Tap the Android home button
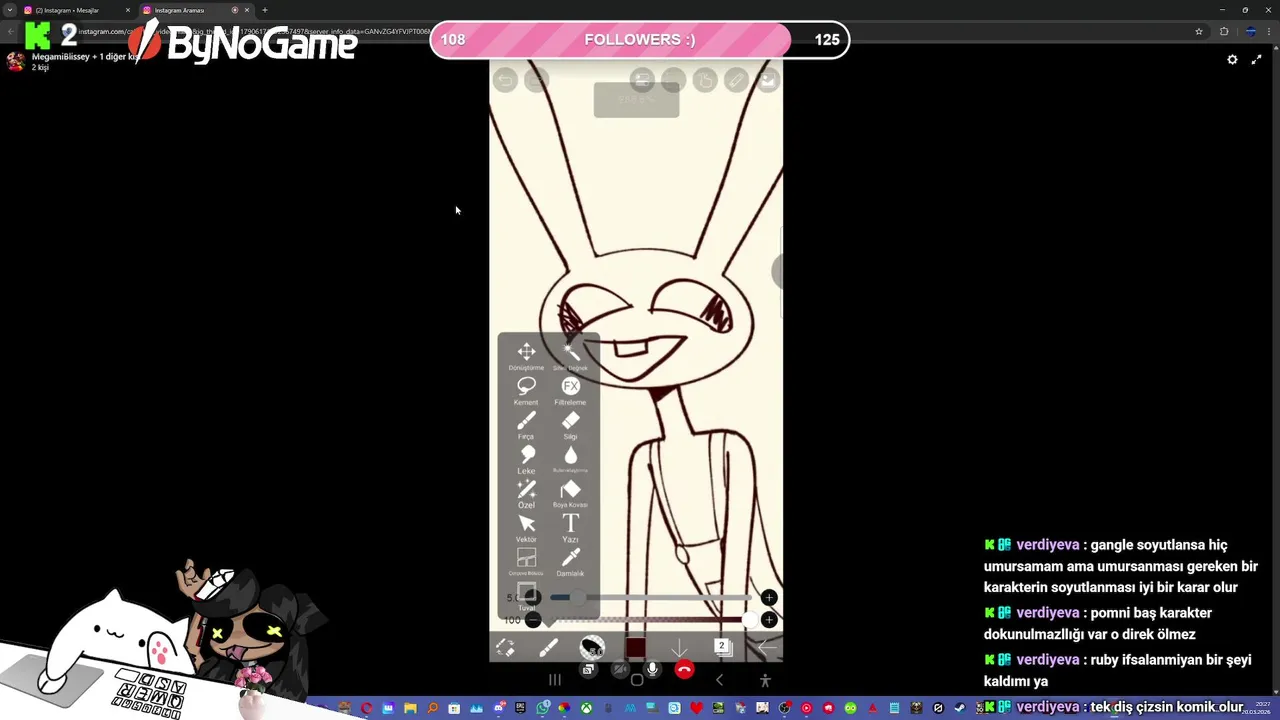The height and width of the screenshot is (720, 1280). 637,680
